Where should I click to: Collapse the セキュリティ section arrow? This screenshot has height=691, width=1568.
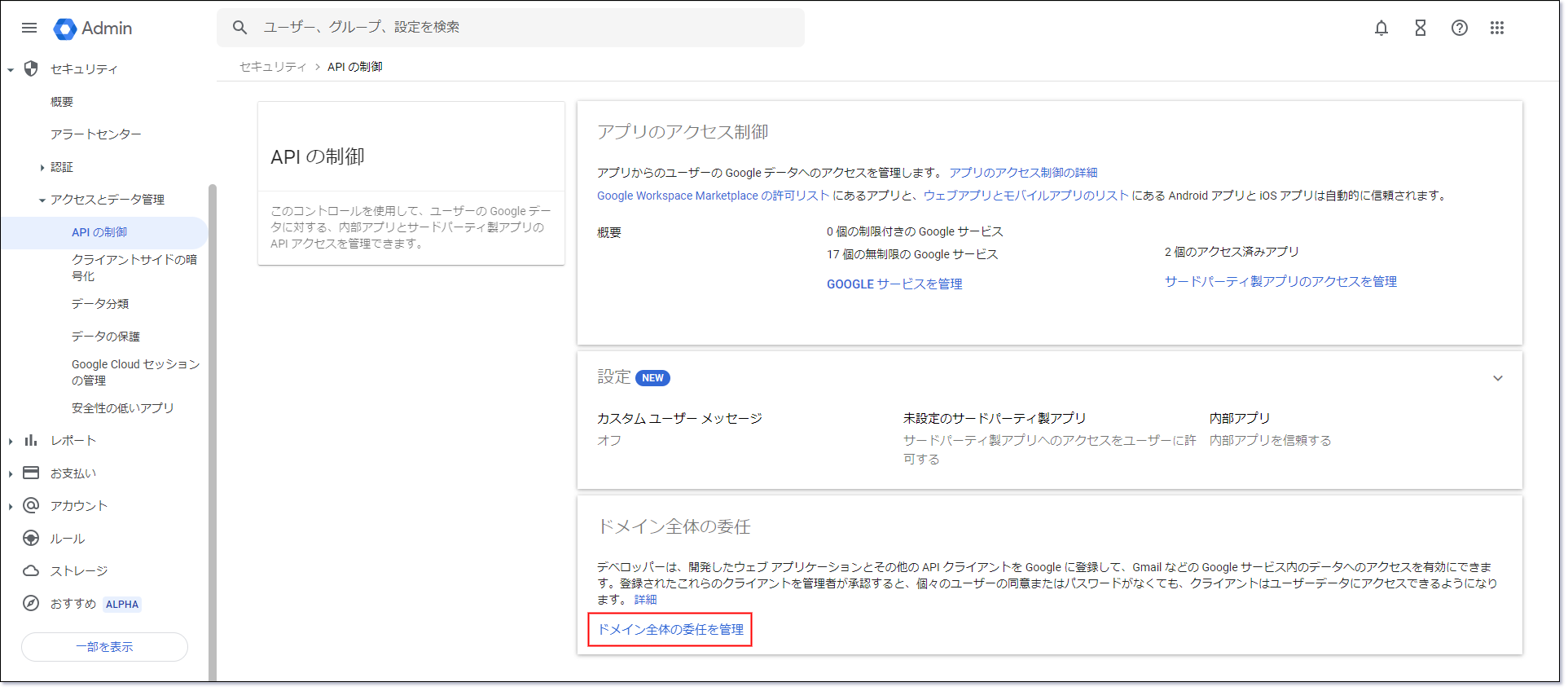coord(11,69)
